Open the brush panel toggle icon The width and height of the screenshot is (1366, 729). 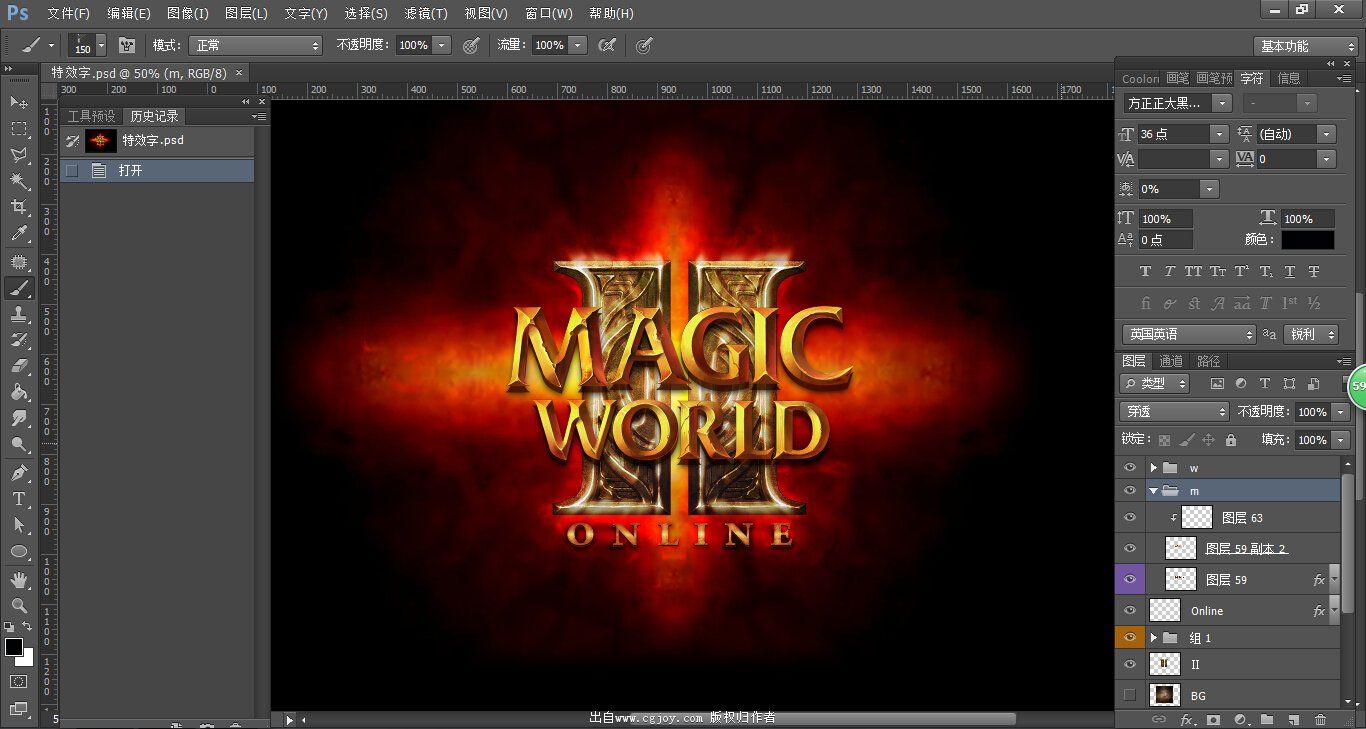click(x=127, y=45)
